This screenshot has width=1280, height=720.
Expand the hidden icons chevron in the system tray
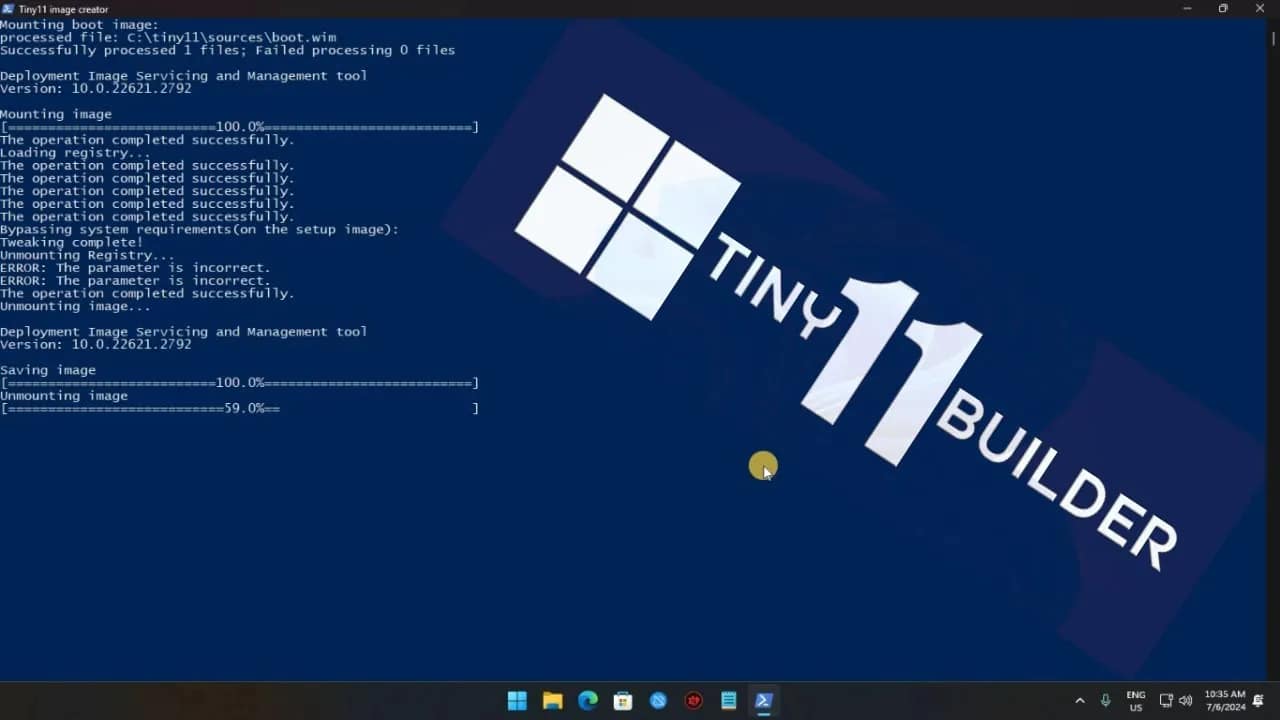(x=1080, y=700)
